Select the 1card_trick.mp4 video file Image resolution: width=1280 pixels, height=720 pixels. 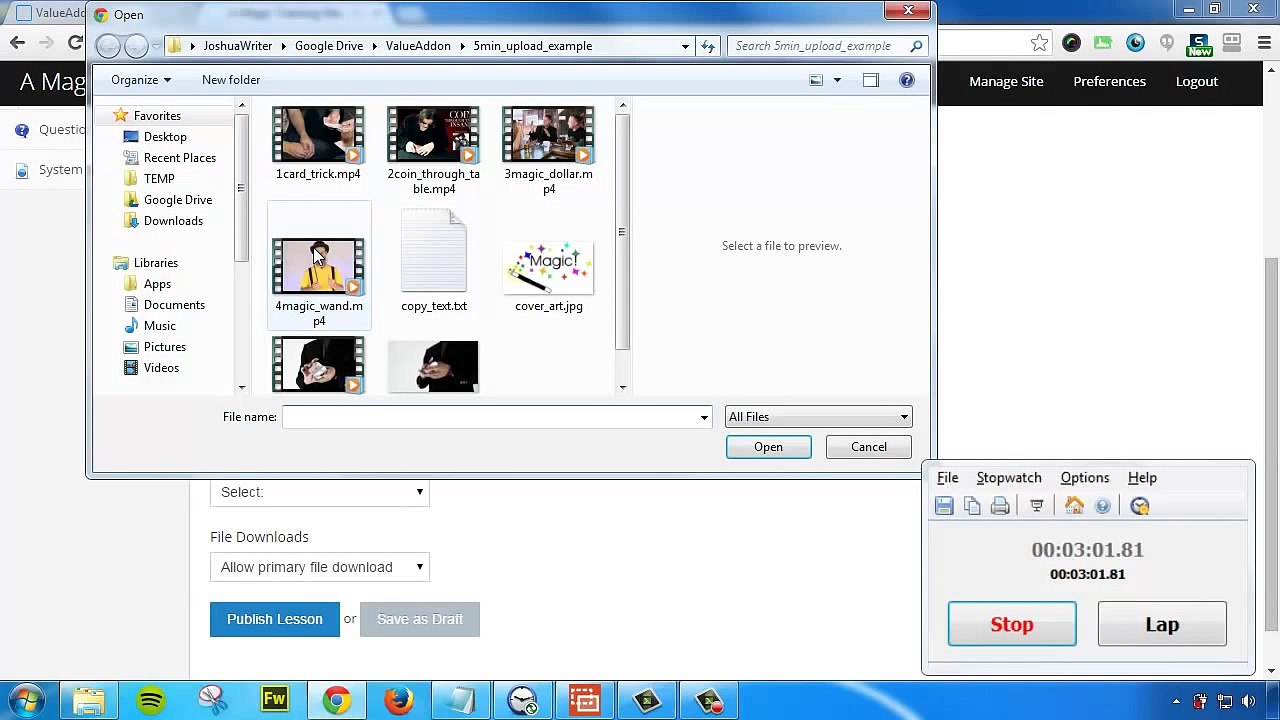[x=318, y=144]
